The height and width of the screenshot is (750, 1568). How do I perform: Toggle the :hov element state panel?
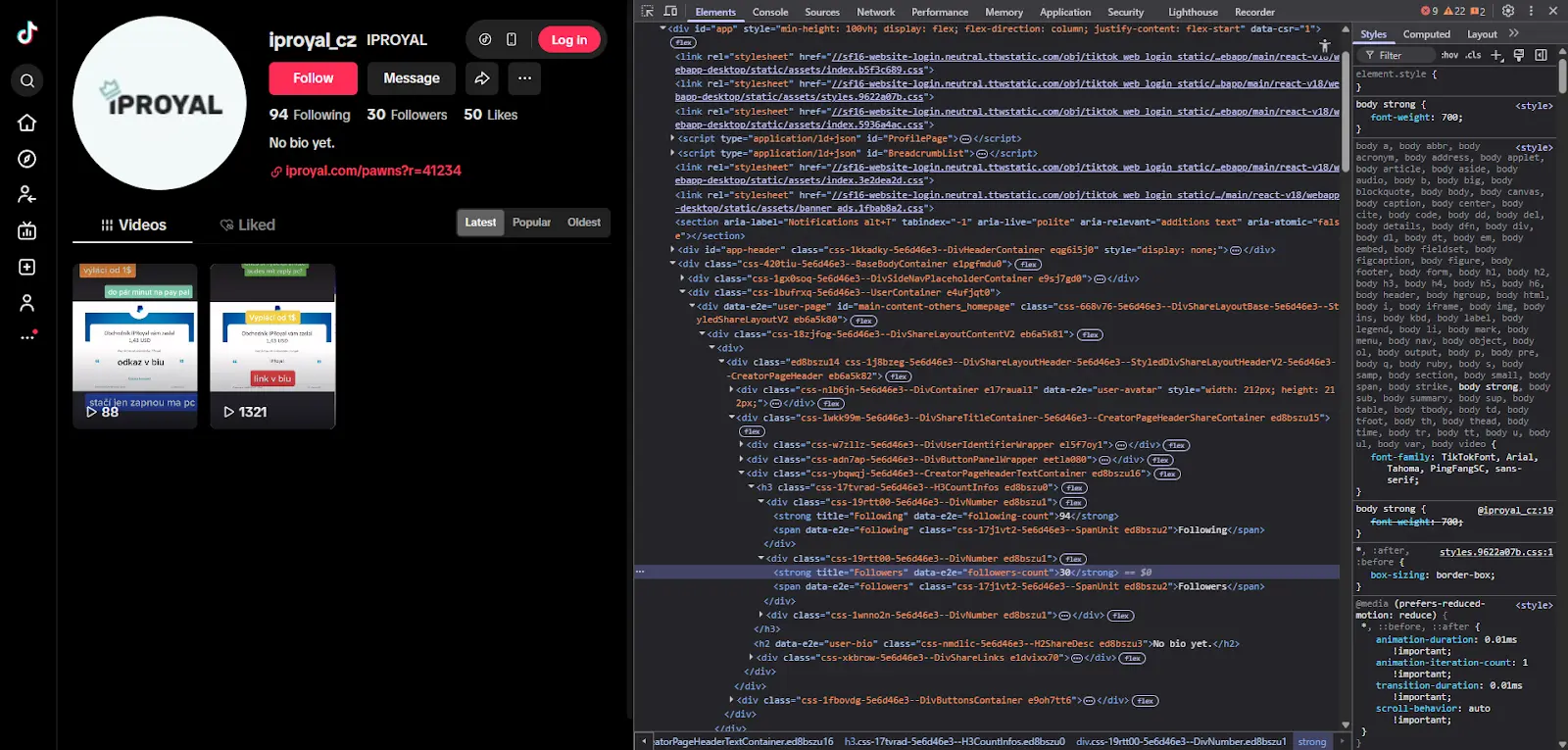(x=1449, y=55)
